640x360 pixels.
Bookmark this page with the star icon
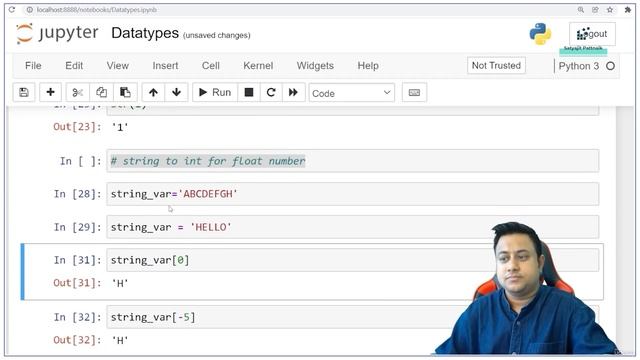point(610,10)
